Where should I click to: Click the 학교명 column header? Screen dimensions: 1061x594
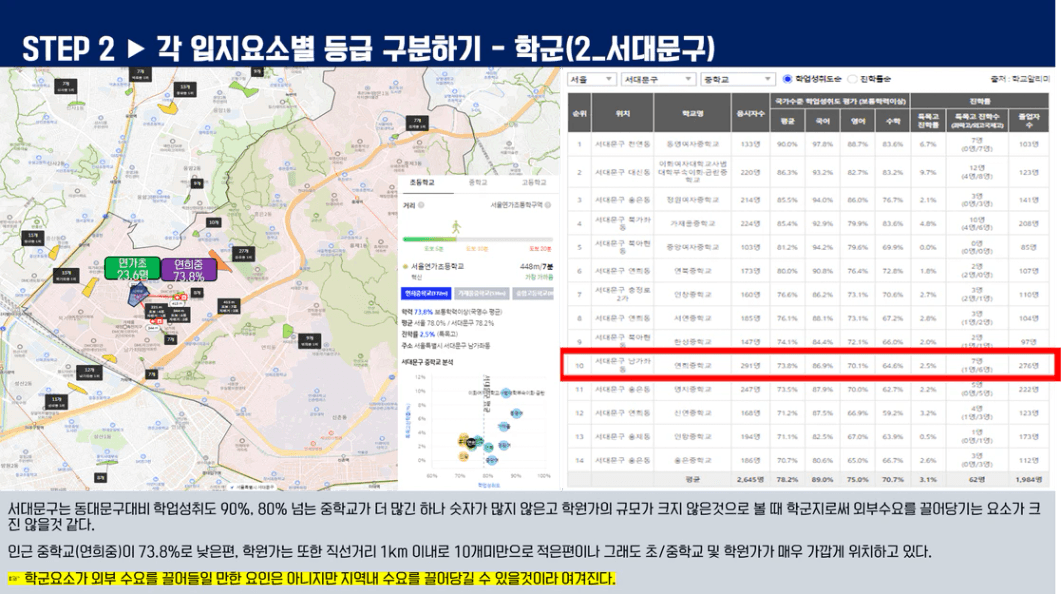click(x=692, y=113)
